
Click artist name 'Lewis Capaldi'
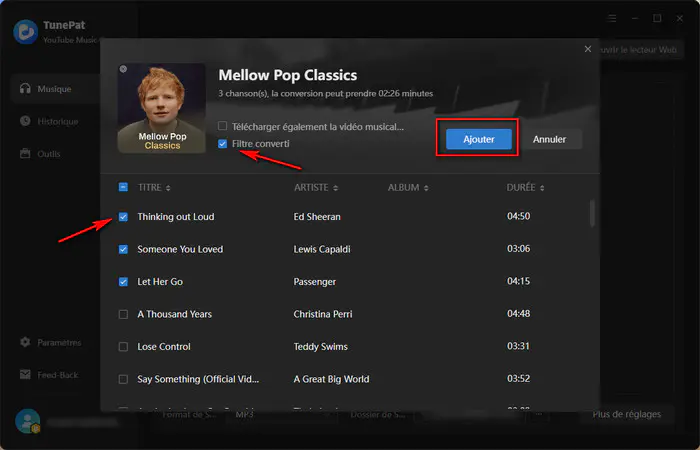coord(321,249)
